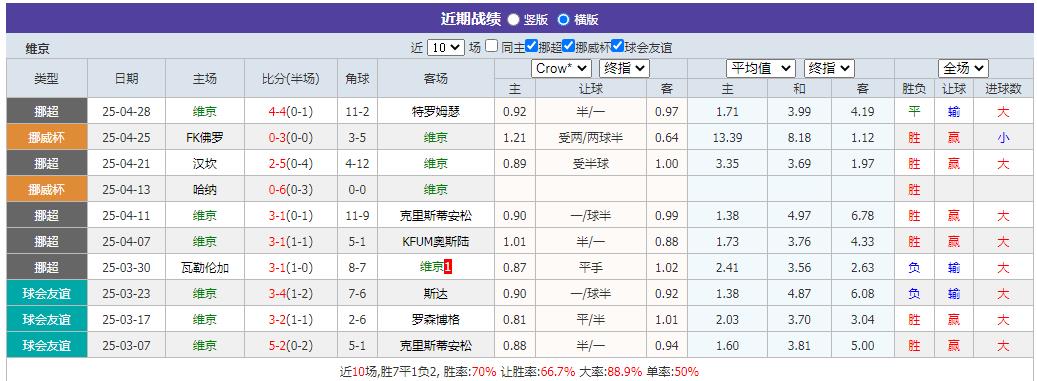Image resolution: width=1037 pixels, height=381 pixels.
Task: Click 特罗姆瑟 away team name
Action: point(435,112)
